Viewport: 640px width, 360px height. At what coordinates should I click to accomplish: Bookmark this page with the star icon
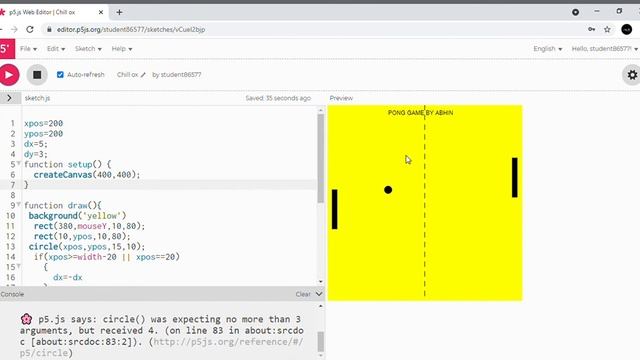tap(607, 29)
